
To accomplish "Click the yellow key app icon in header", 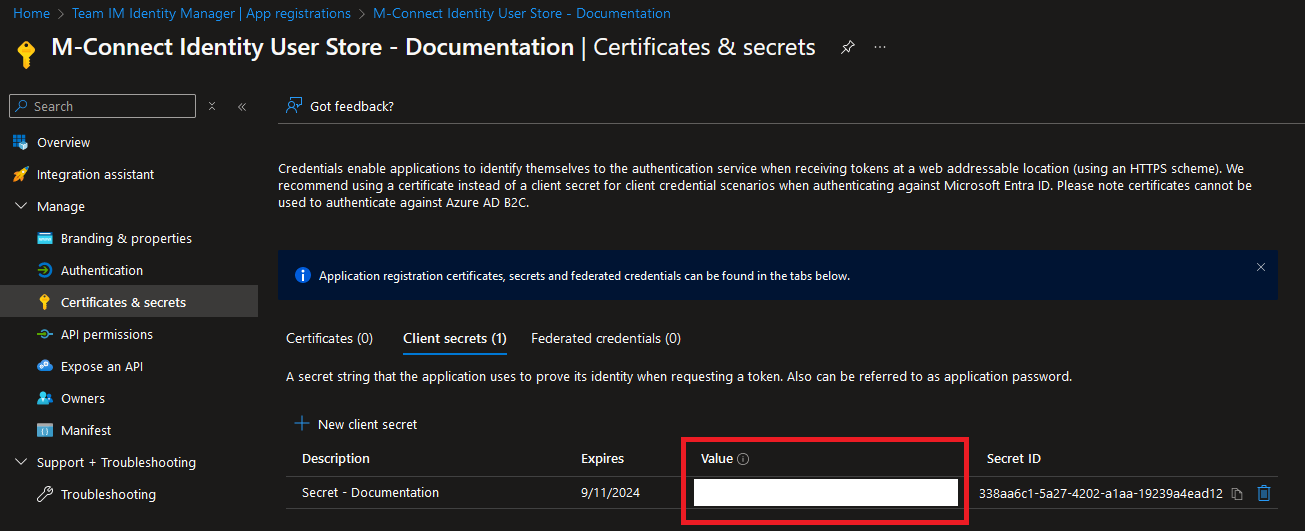I will (27, 53).
